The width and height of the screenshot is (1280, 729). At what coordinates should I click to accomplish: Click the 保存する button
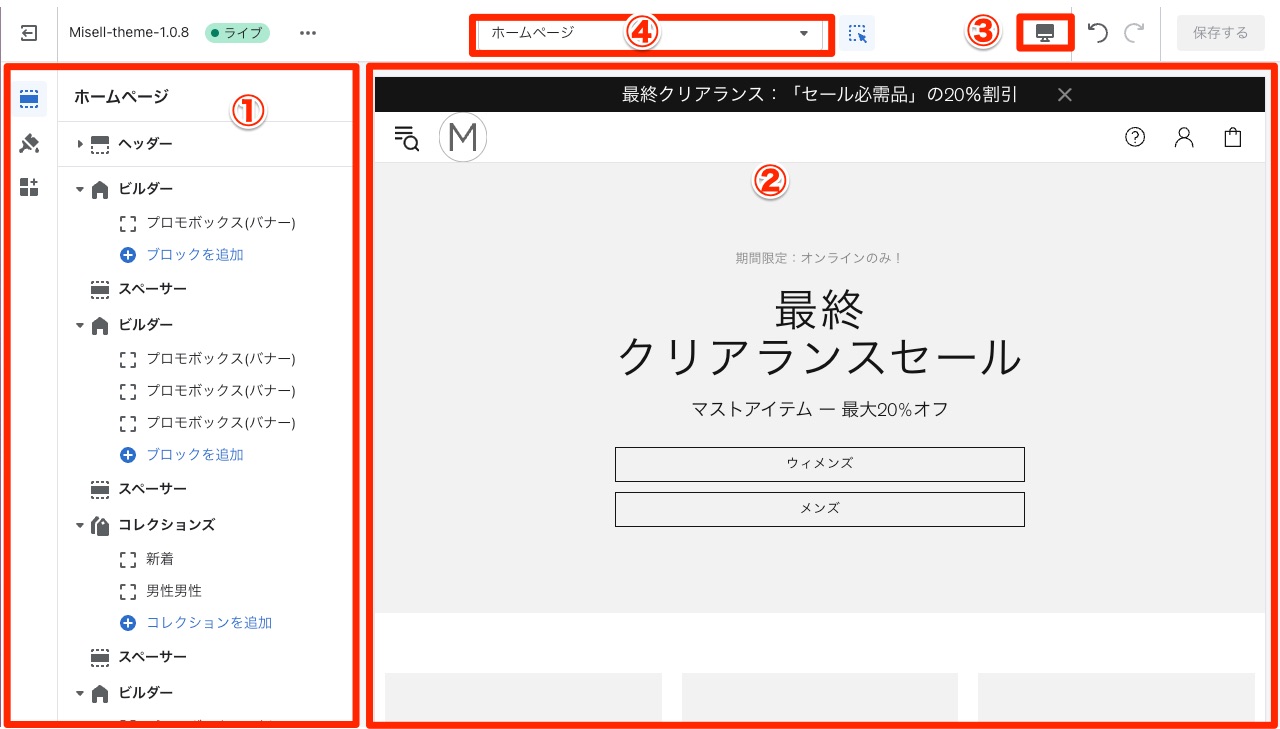pyautogui.click(x=1221, y=33)
